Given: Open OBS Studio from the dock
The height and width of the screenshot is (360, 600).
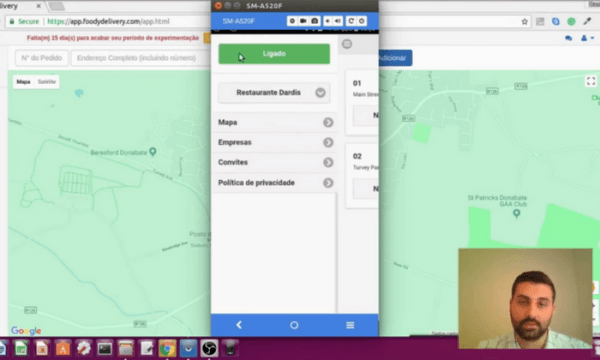Looking at the screenshot, I should [209, 349].
